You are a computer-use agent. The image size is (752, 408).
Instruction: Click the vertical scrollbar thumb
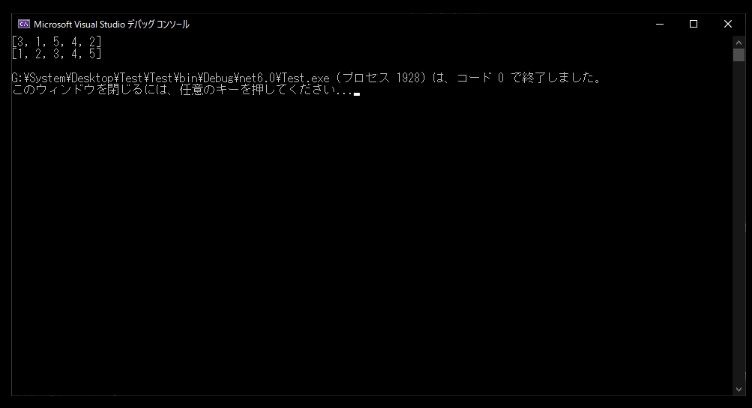click(739, 55)
